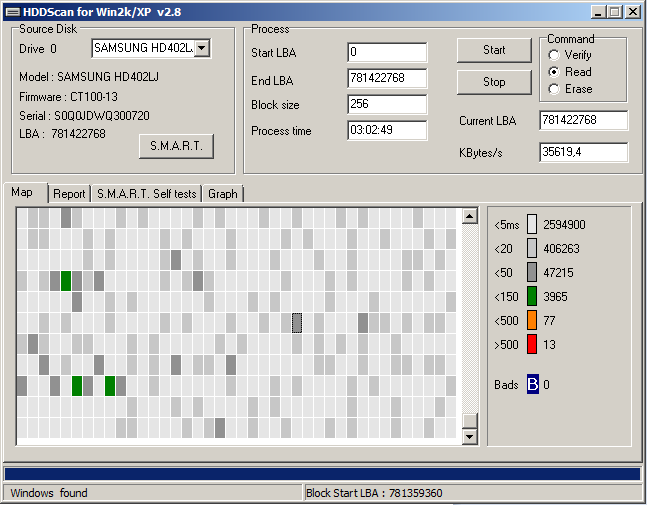
Task: Click the 'Firmware : CT100-13' text
Action: click(68, 97)
